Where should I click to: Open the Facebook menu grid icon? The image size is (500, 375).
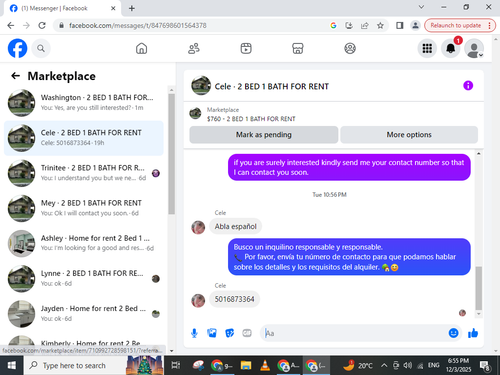point(427,49)
